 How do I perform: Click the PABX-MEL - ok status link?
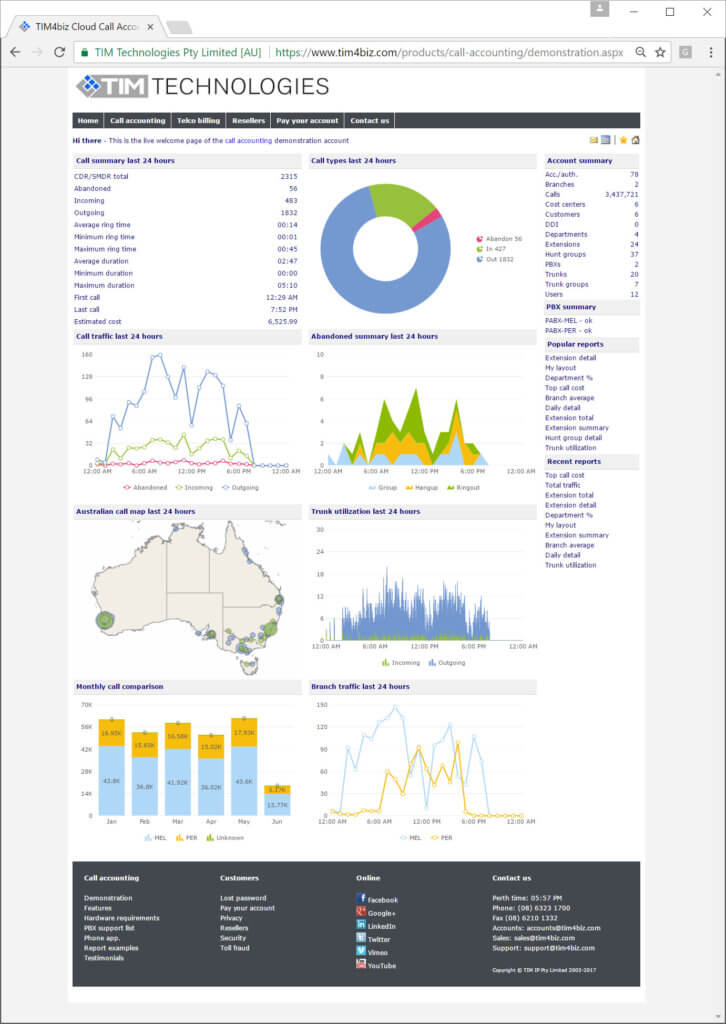point(569,321)
